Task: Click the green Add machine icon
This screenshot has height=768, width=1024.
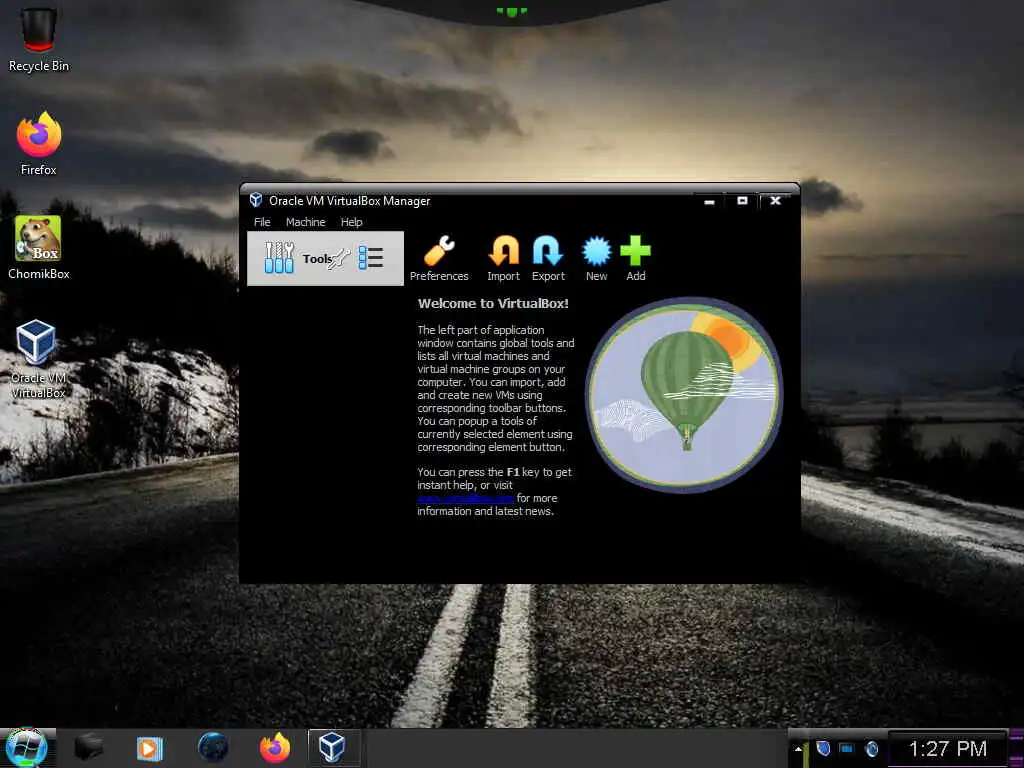Action: 635,259
